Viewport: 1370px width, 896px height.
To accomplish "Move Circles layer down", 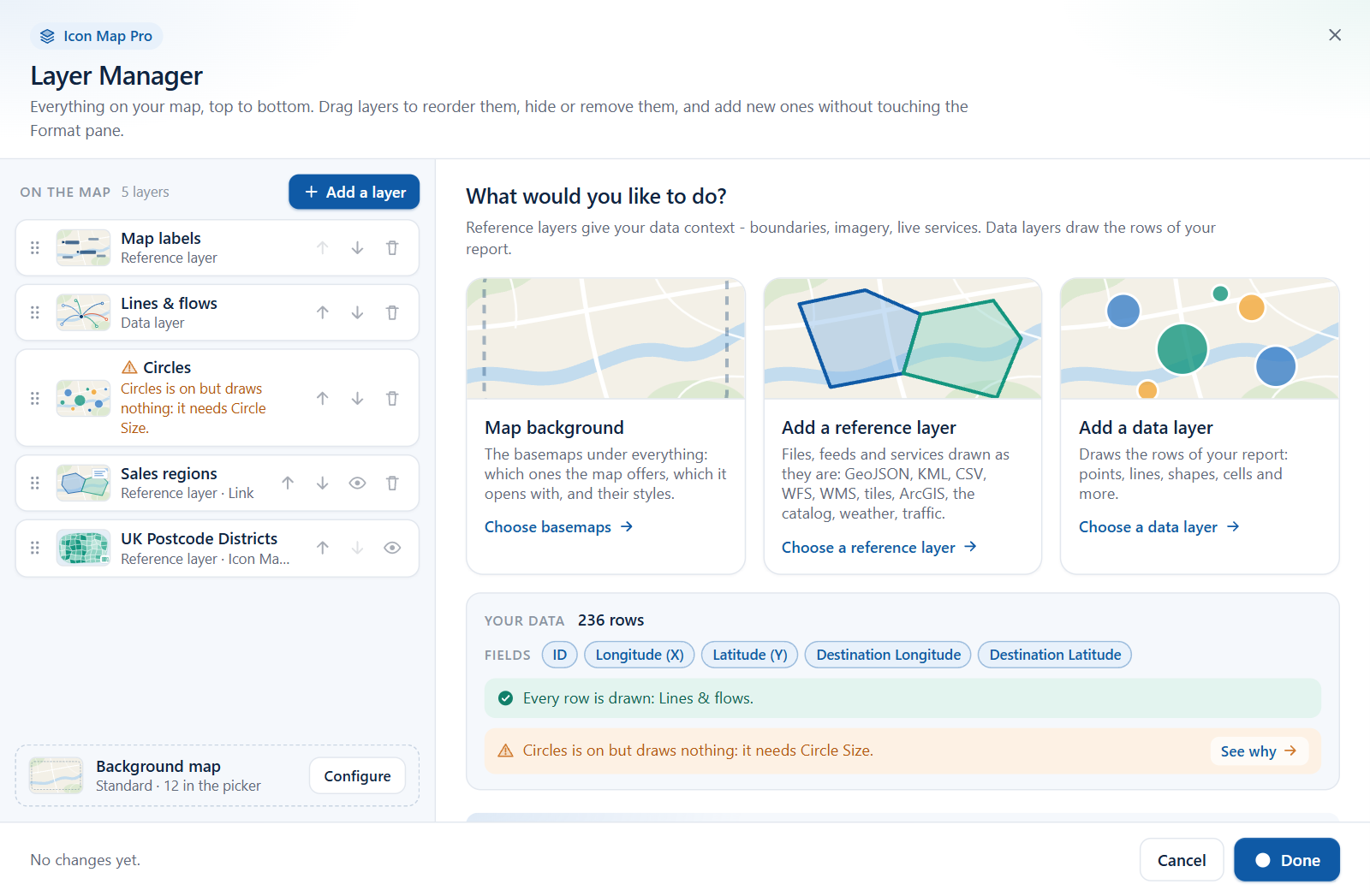I will 357,399.
